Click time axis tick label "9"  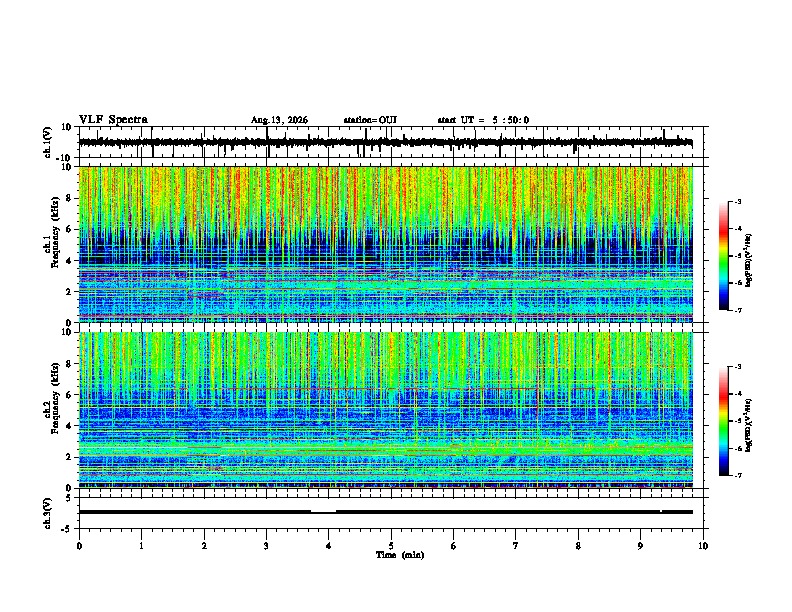coord(640,546)
